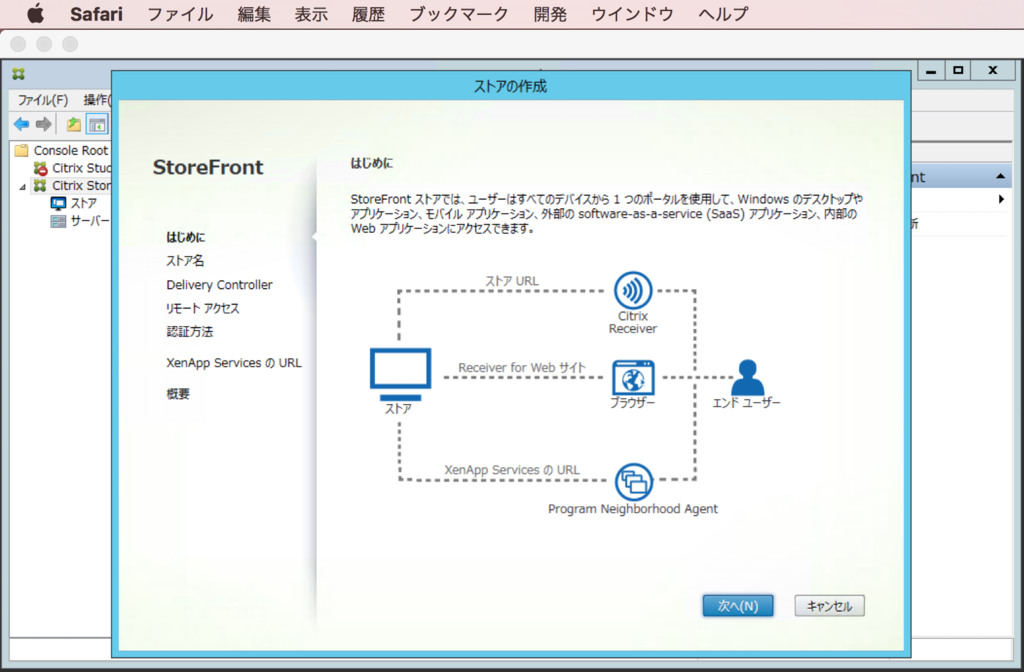Click the ストアの作成 dialog title
Screen dimensions: 1024x672
click(510, 86)
